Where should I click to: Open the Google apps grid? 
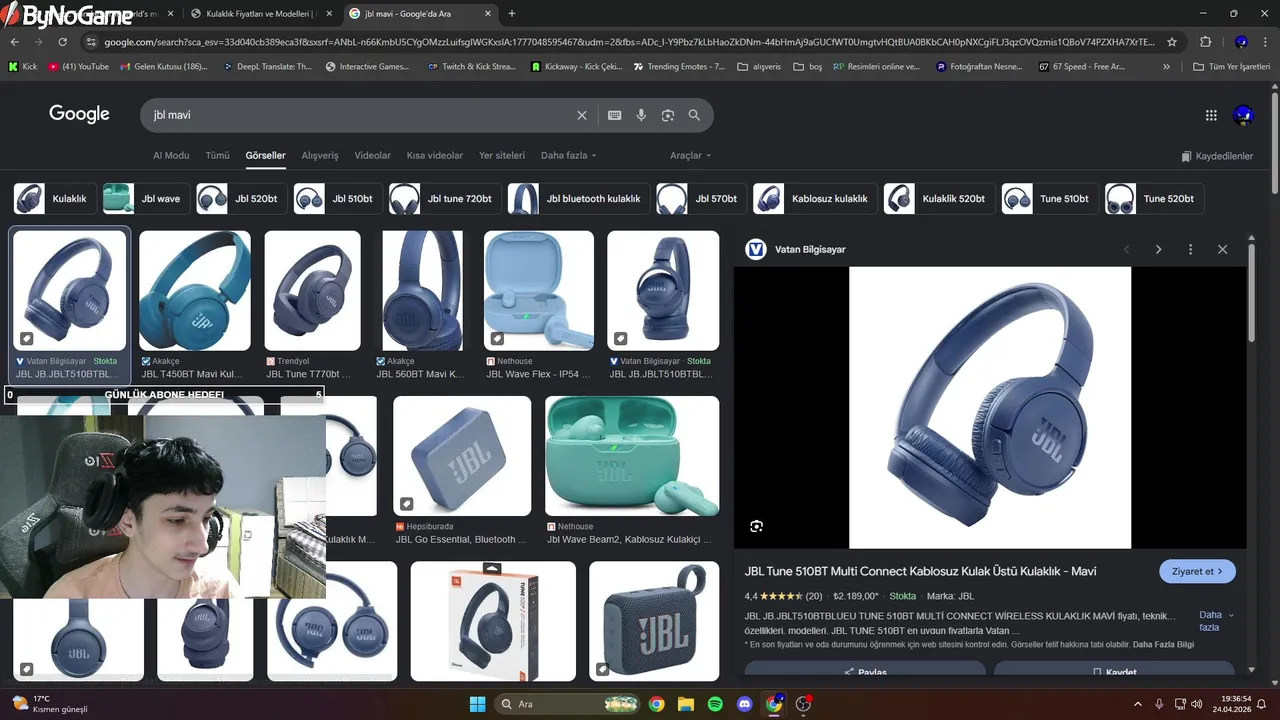pos(1211,115)
